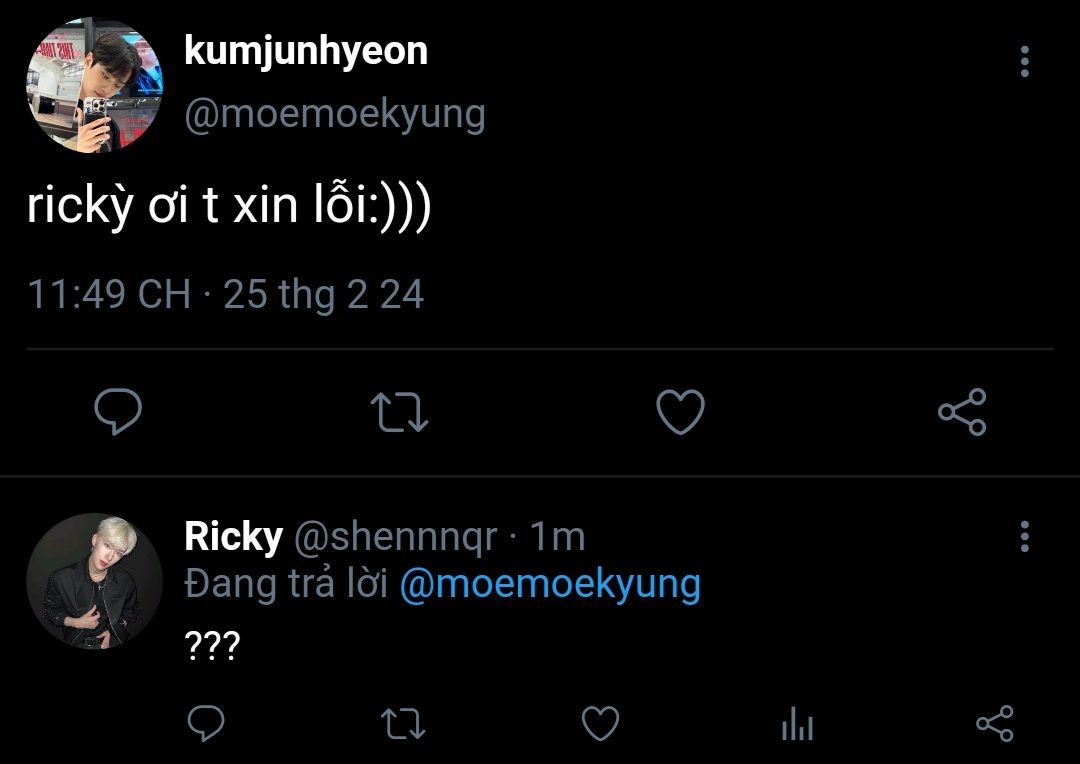Open Ricky's profile picture
Viewport: 1080px width, 764px height.
tap(94, 581)
